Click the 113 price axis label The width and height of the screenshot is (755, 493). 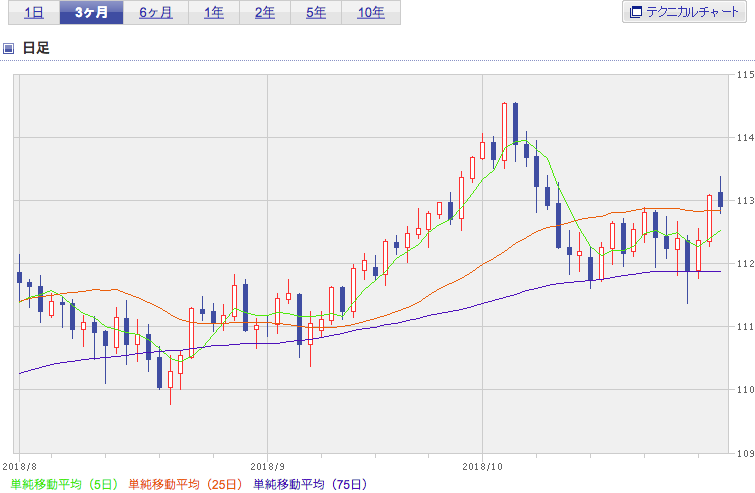(745, 201)
